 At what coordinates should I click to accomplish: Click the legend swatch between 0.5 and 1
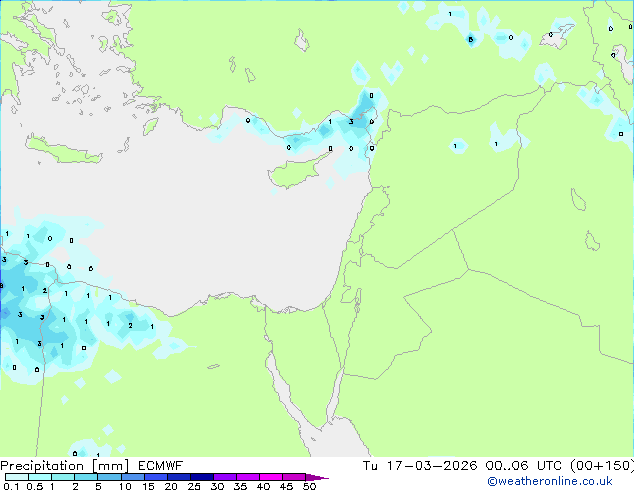point(40,477)
